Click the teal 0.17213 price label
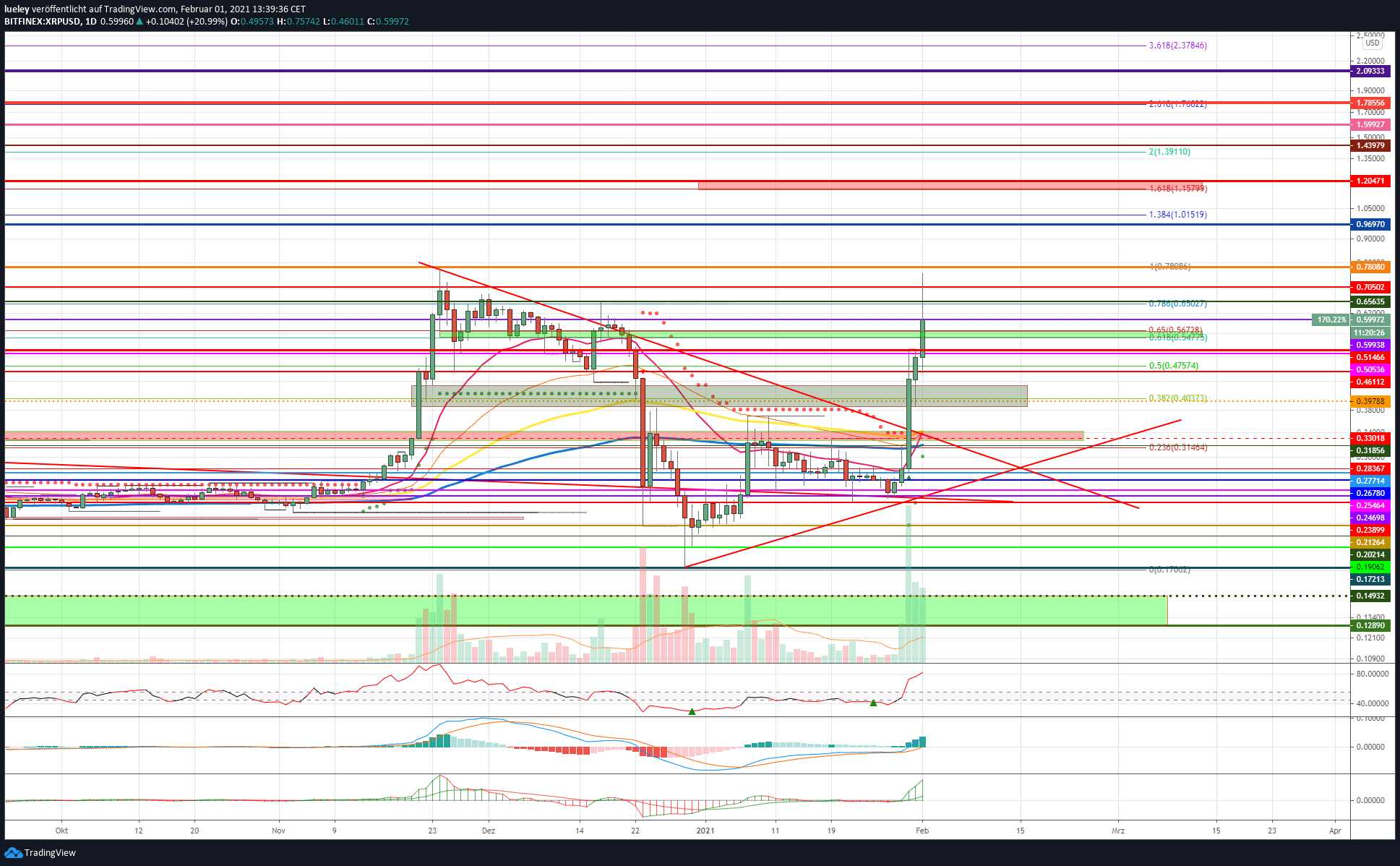The width and height of the screenshot is (1400, 866). 1370,579
